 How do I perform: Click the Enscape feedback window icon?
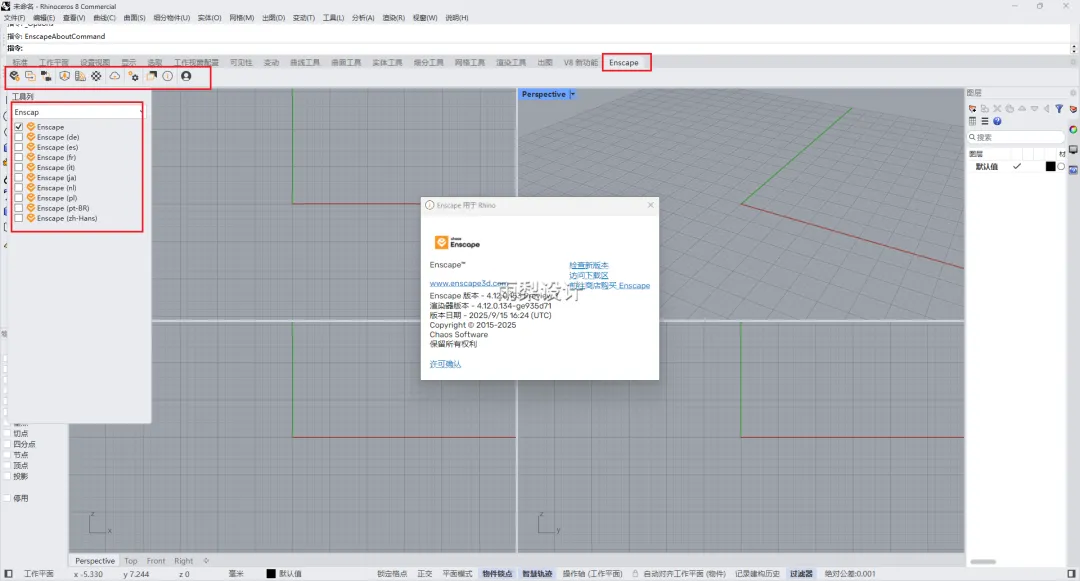pos(152,76)
